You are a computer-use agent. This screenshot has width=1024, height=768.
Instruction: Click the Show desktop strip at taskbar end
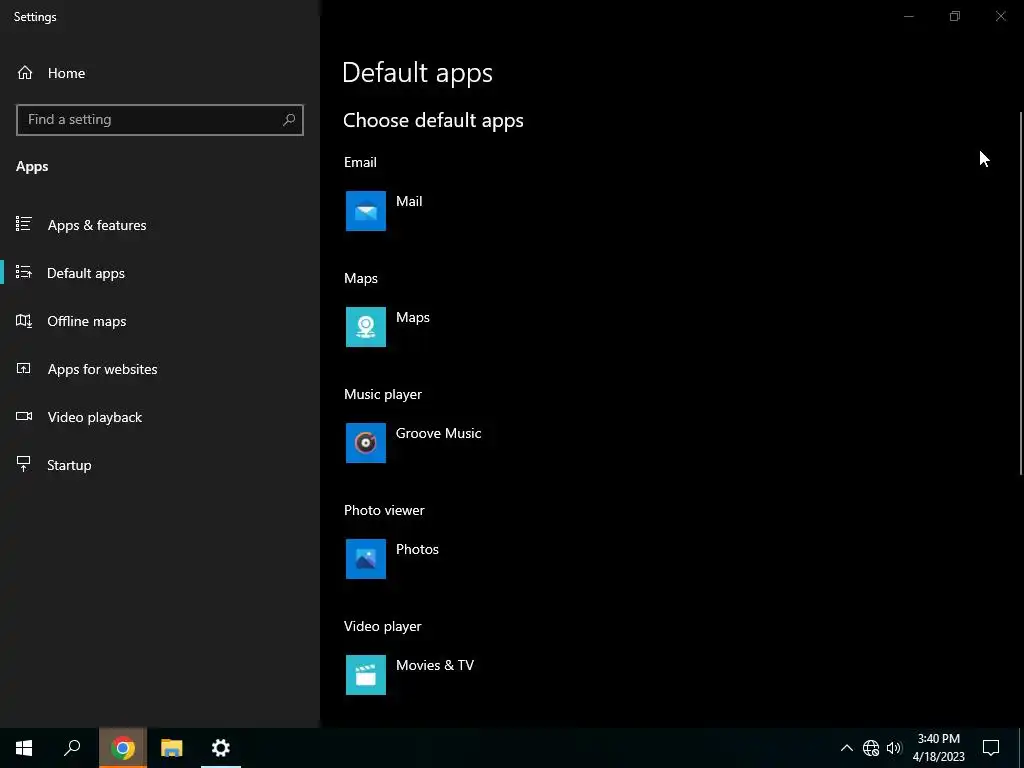pos(1021,748)
